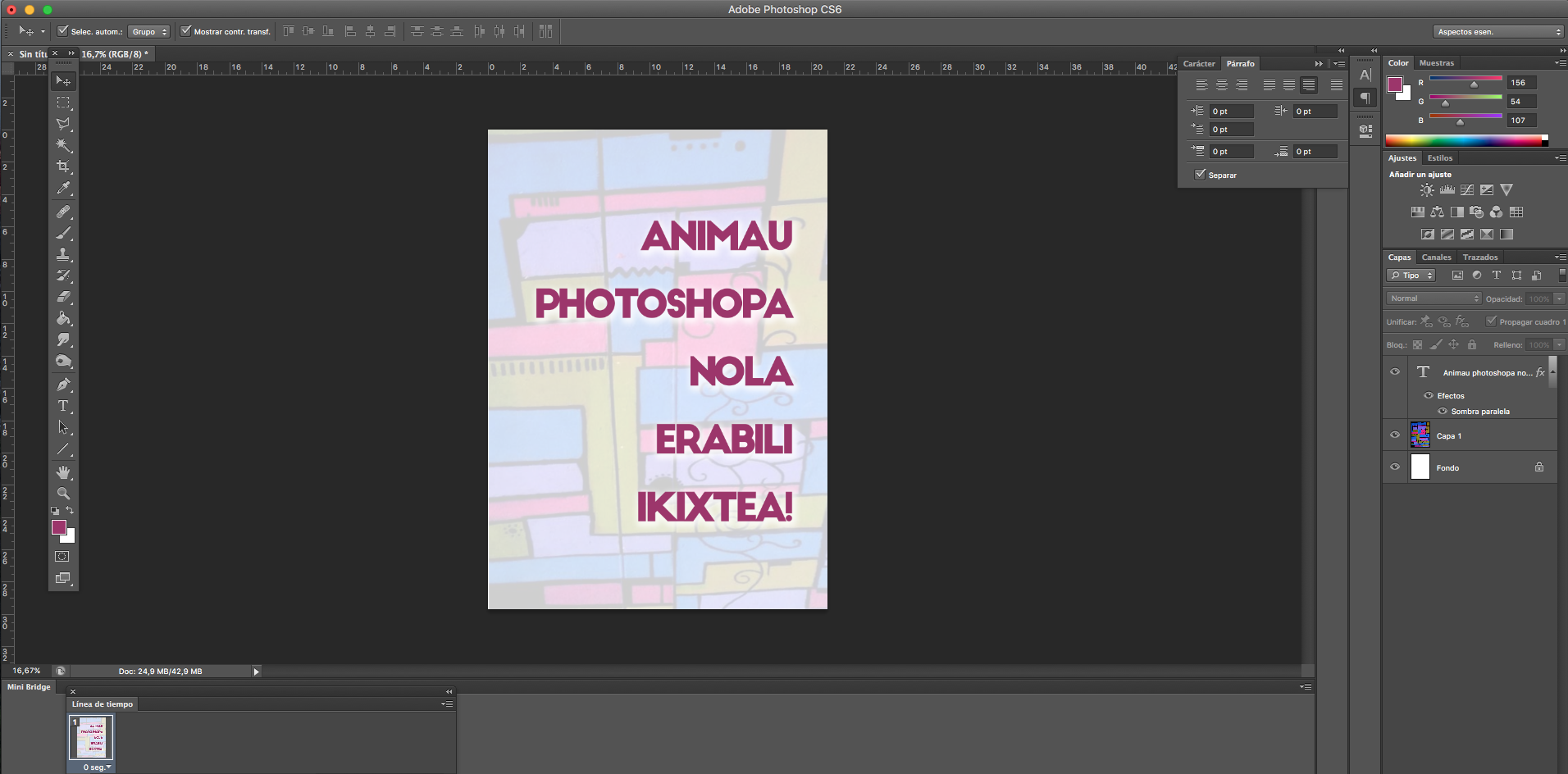Select the Capa 1 layer name

click(x=1449, y=436)
